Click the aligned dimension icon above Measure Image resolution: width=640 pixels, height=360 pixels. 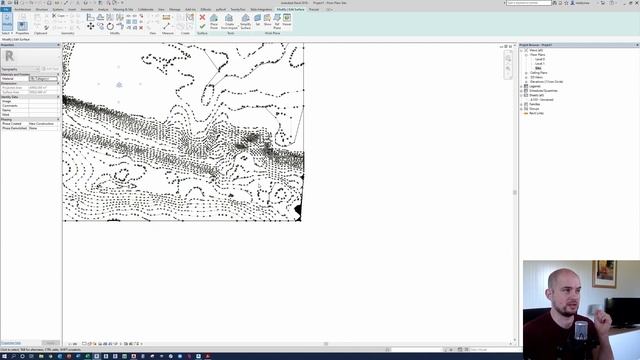tap(166, 17)
